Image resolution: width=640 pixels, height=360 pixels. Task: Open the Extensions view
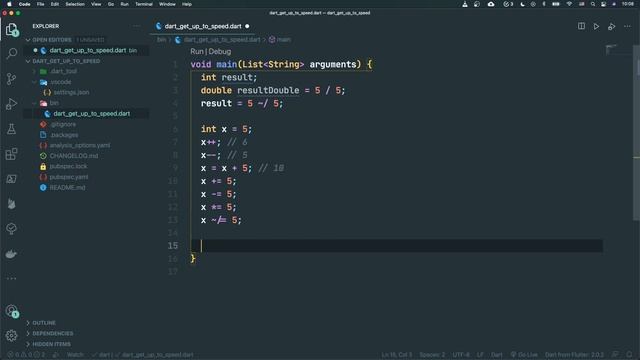tap(11, 154)
